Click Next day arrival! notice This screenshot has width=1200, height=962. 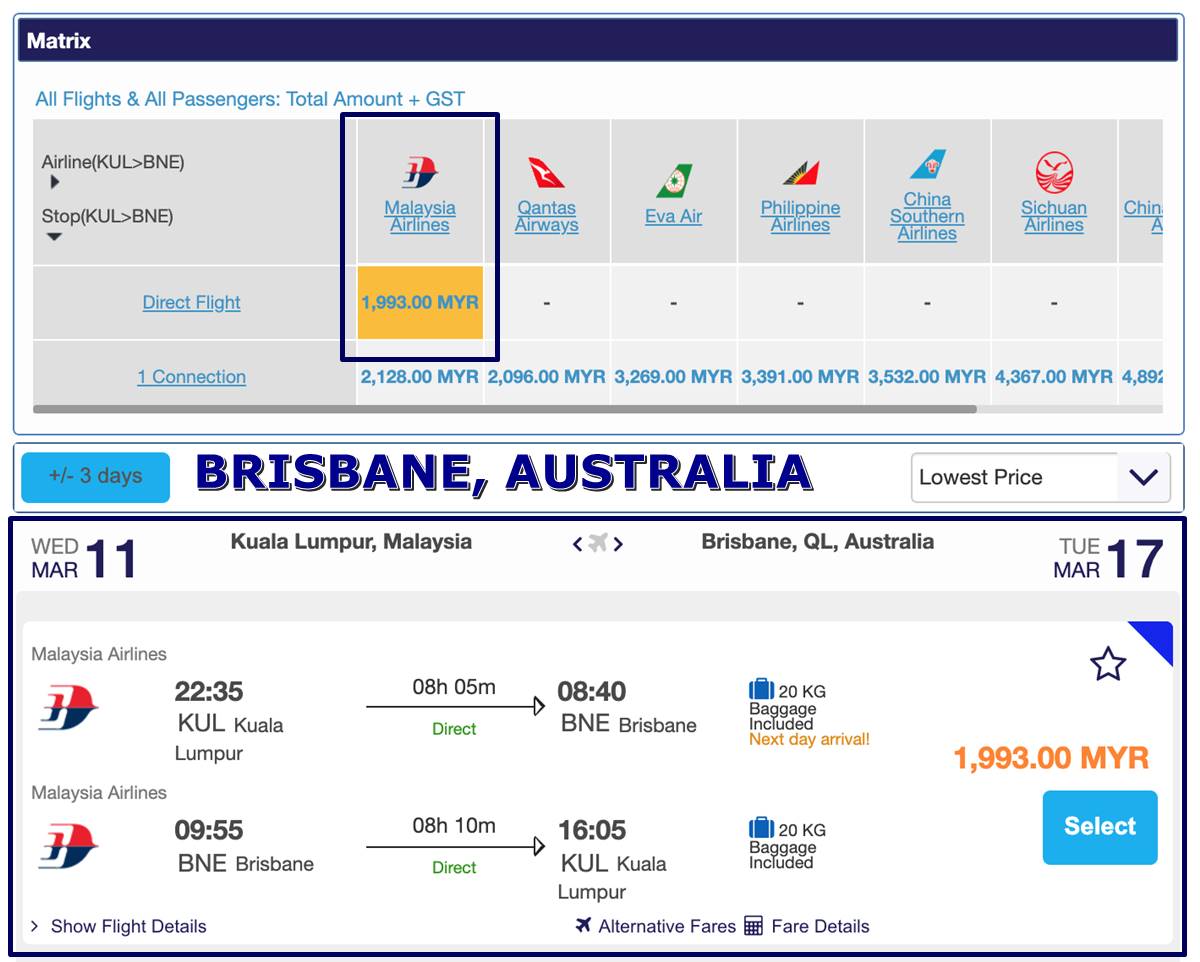809,740
